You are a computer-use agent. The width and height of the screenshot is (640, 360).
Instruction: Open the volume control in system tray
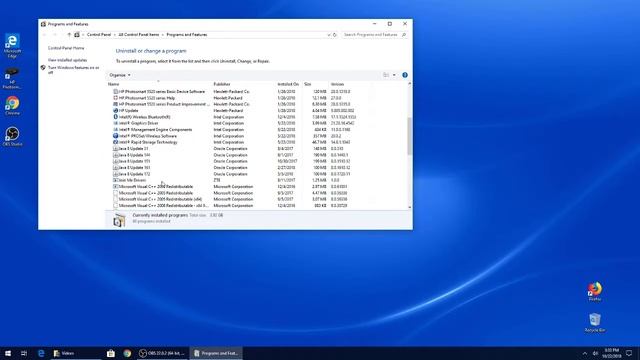595,353
